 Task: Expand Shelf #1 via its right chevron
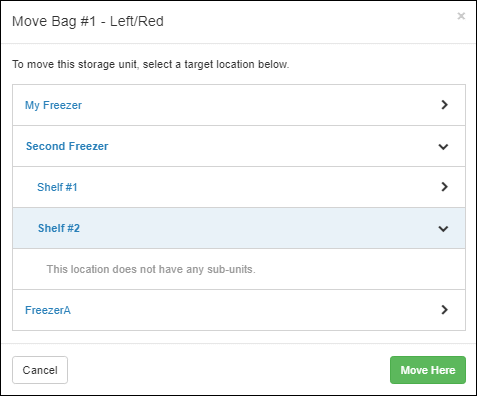pos(444,187)
